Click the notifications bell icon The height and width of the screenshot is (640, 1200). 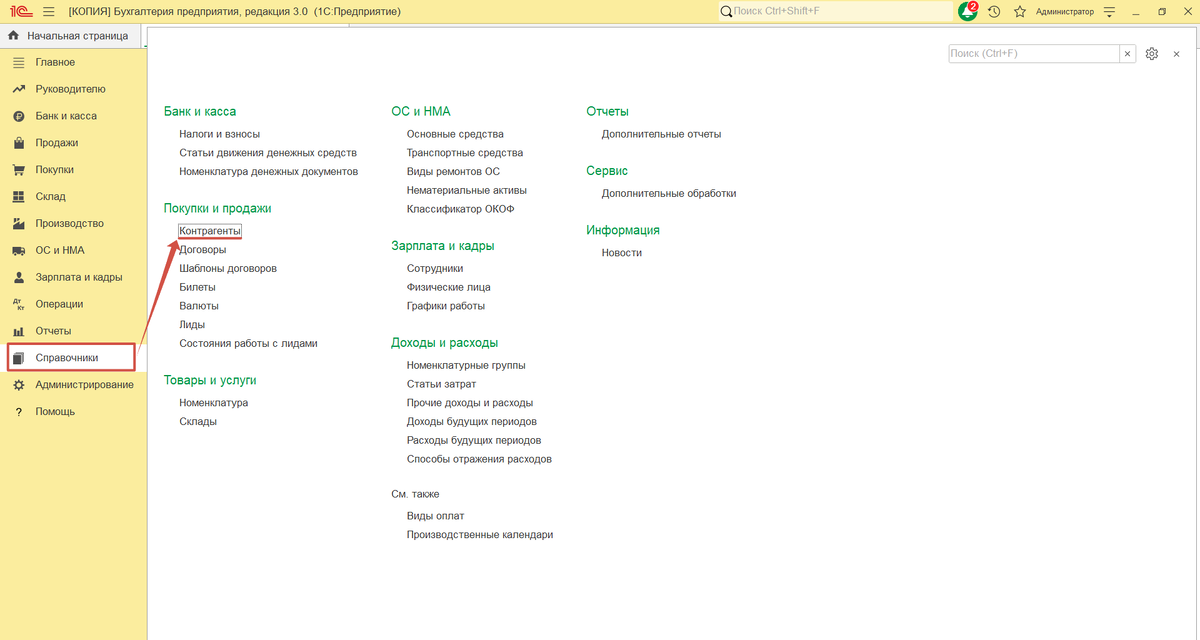point(967,11)
